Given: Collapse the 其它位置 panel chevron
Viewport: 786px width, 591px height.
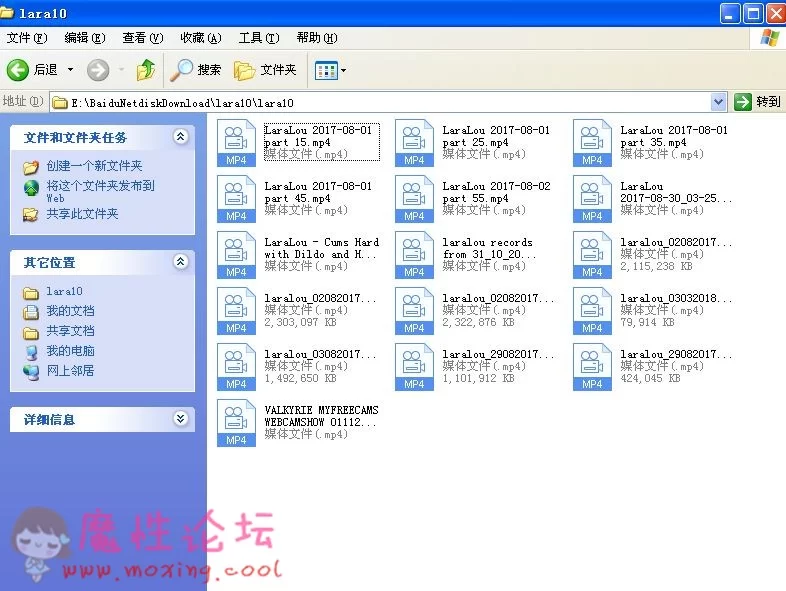Looking at the screenshot, I should click(x=180, y=261).
